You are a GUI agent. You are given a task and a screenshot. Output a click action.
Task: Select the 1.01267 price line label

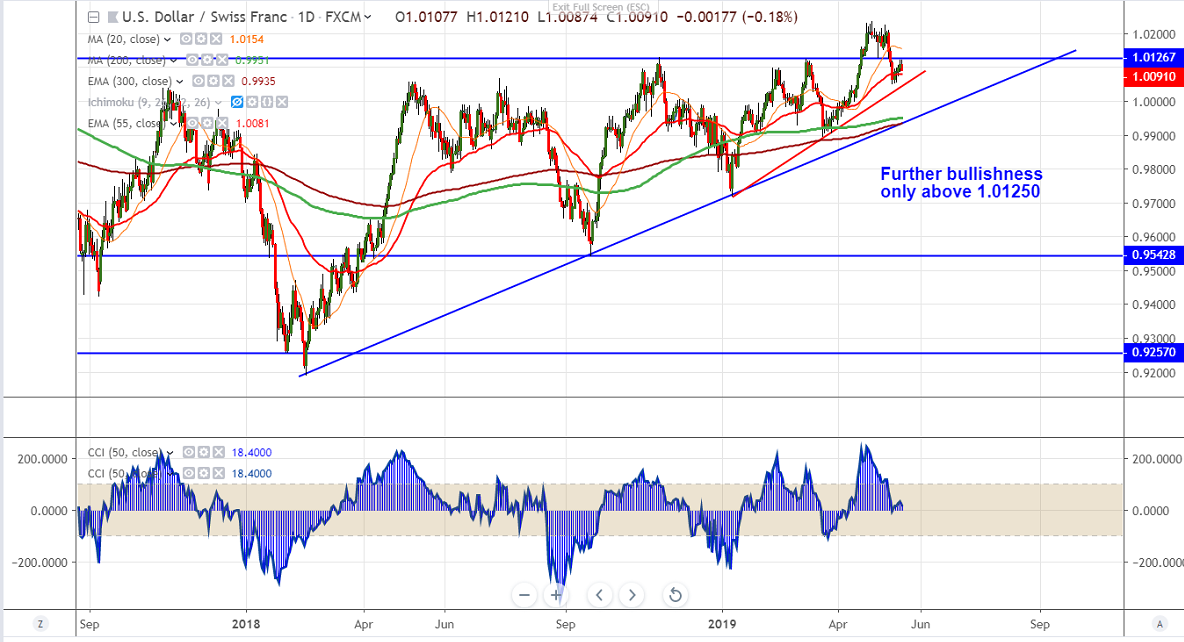[x=1153, y=57]
